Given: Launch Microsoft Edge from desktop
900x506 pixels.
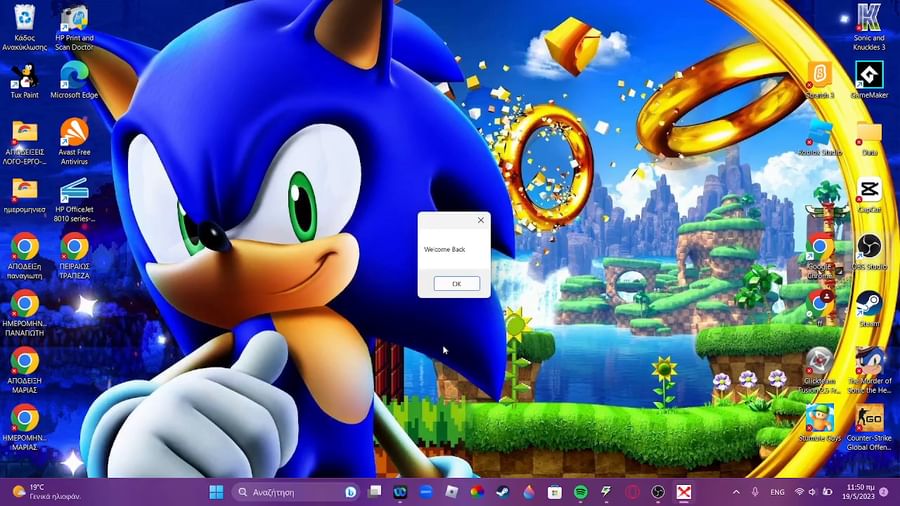Looking at the screenshot, I should click(x=74, y=80).
